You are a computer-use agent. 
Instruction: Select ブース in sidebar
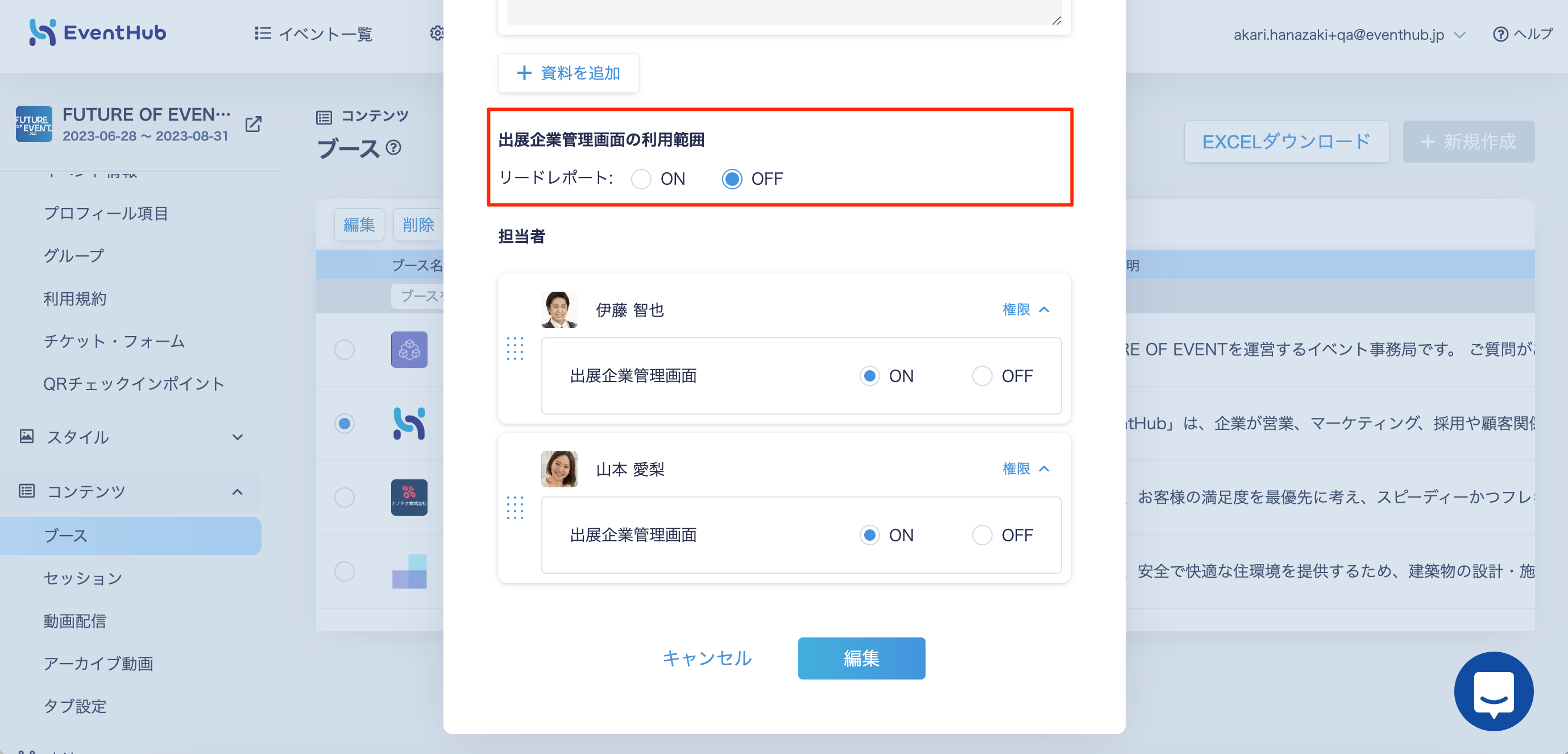tap(130, 535)
